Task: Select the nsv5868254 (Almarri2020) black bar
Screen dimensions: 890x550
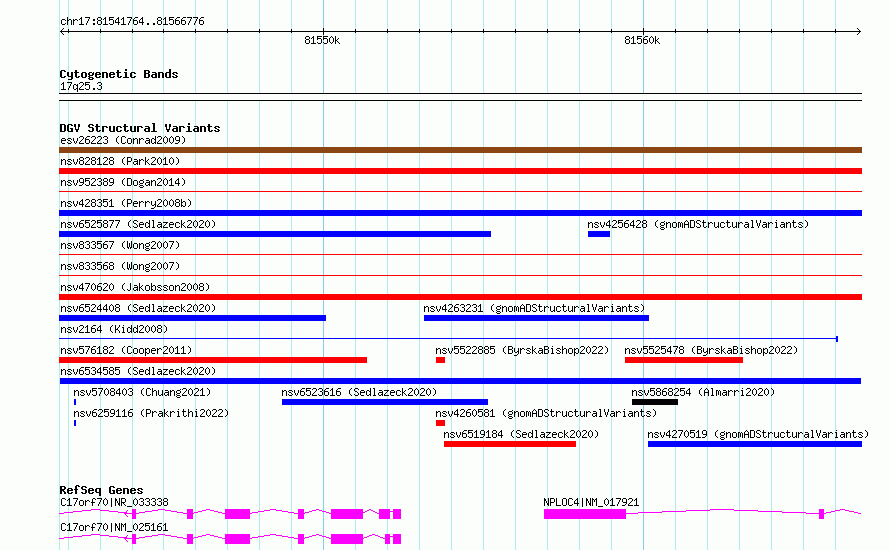Action: point(655,402)
